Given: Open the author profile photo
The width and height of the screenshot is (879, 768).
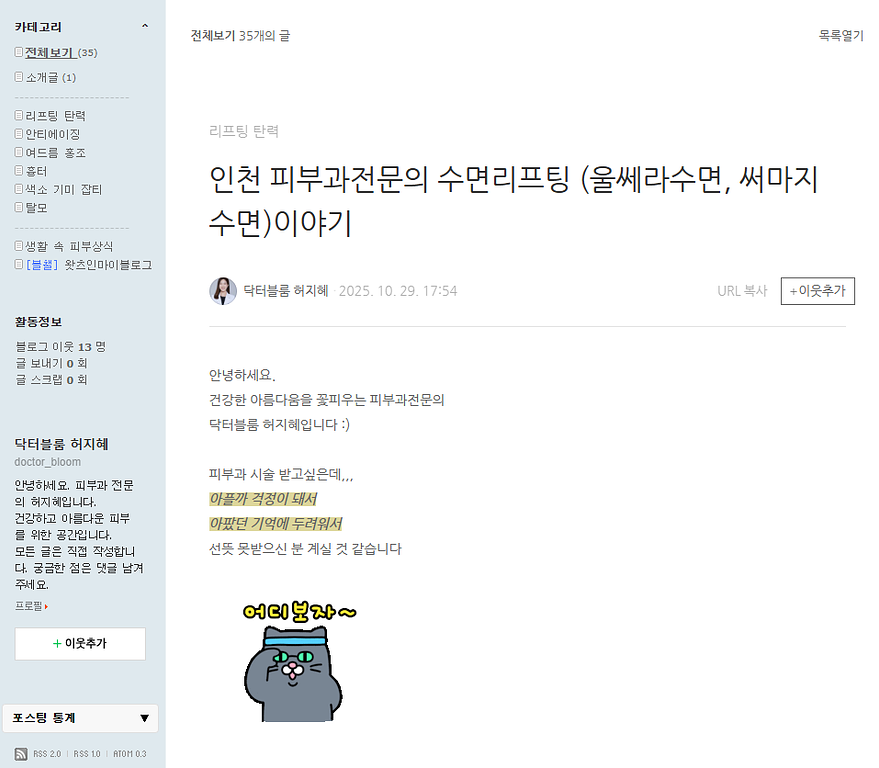Looking at the screenshot, I should coord(223,291).
